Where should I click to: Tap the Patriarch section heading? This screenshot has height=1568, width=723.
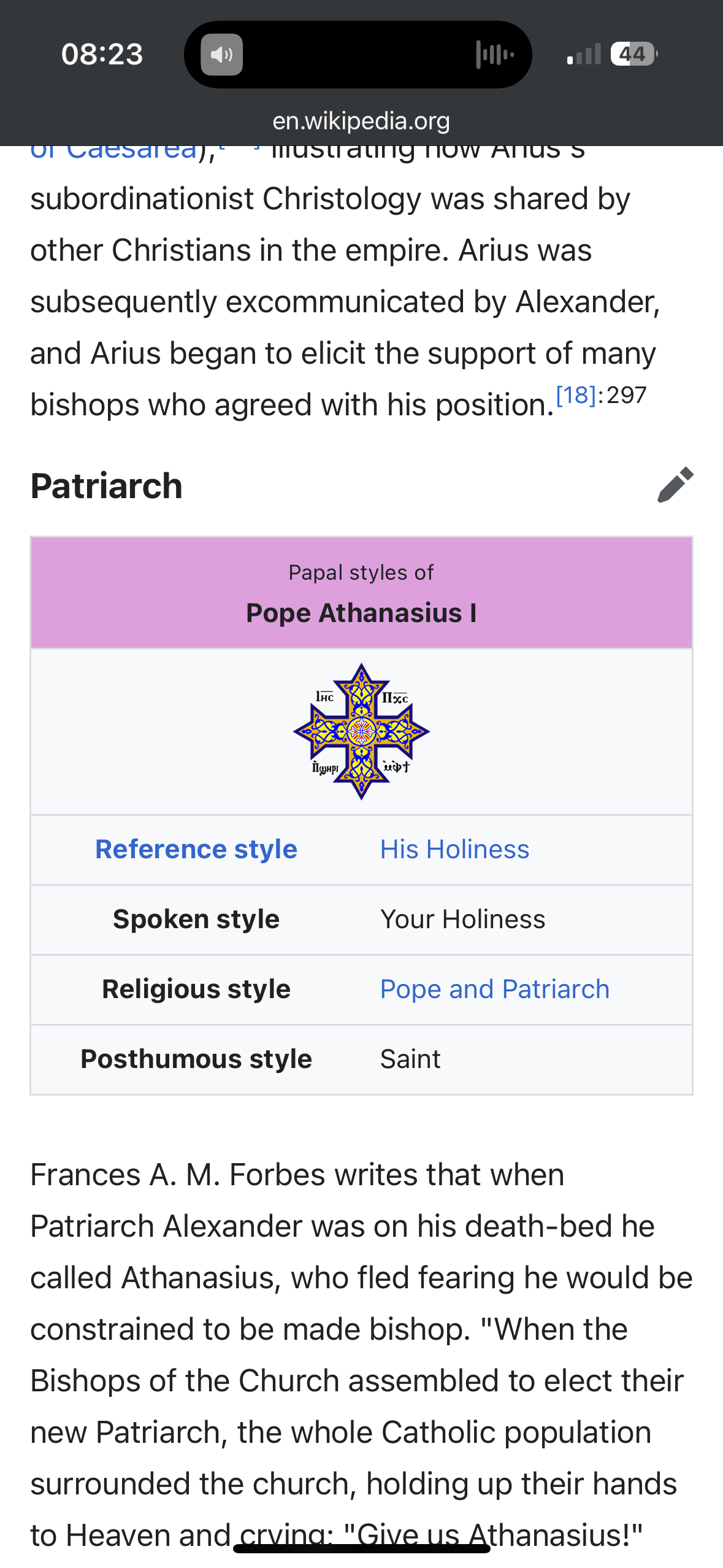107,486
